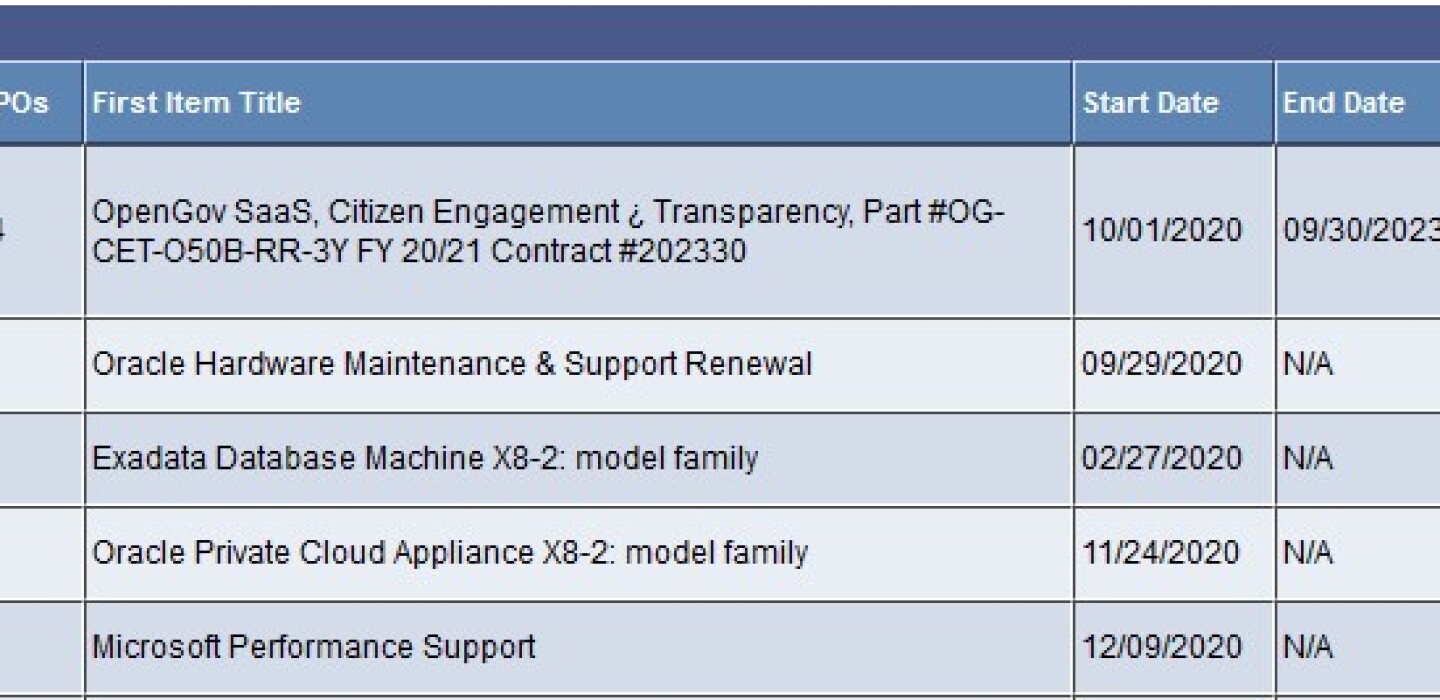The width and height of the screenshot is (1440, 700).
Task: Click the 09/29/2020 start date cell
Action: (1161, 364)
